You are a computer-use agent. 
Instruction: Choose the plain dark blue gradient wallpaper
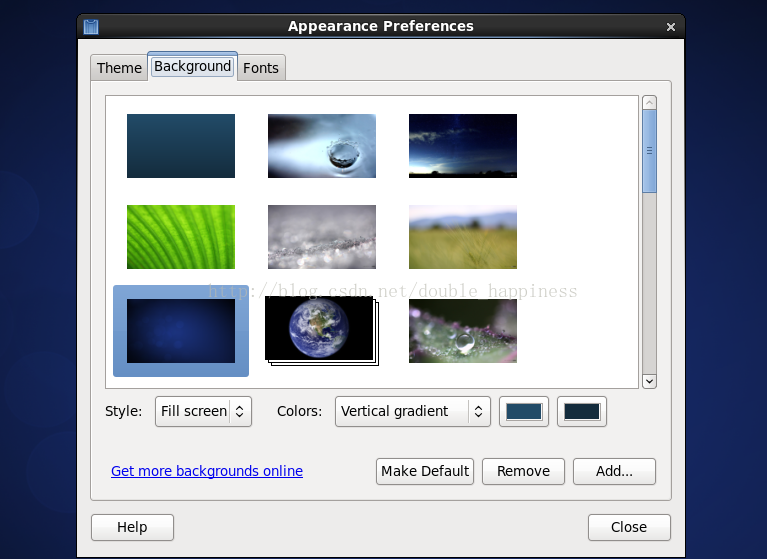[x=181, y=146]
